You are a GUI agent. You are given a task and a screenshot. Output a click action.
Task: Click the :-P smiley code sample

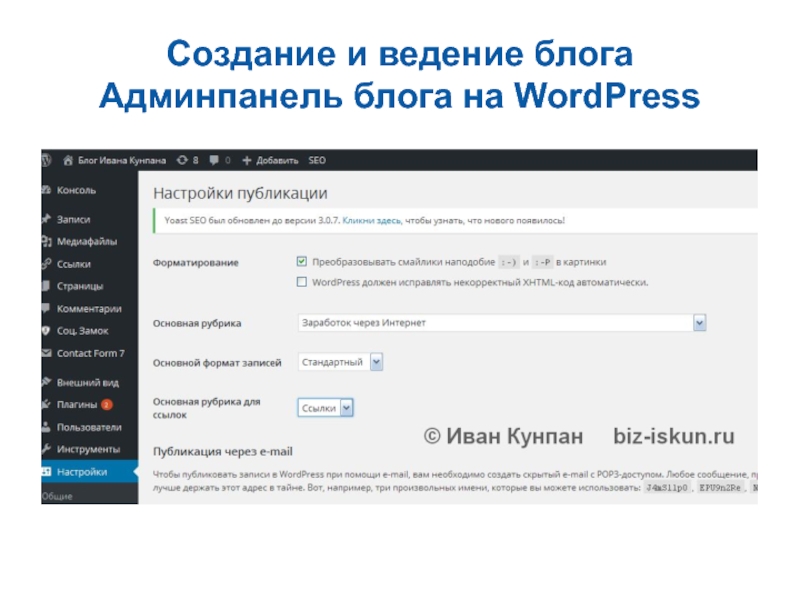[x=542, y=262]
